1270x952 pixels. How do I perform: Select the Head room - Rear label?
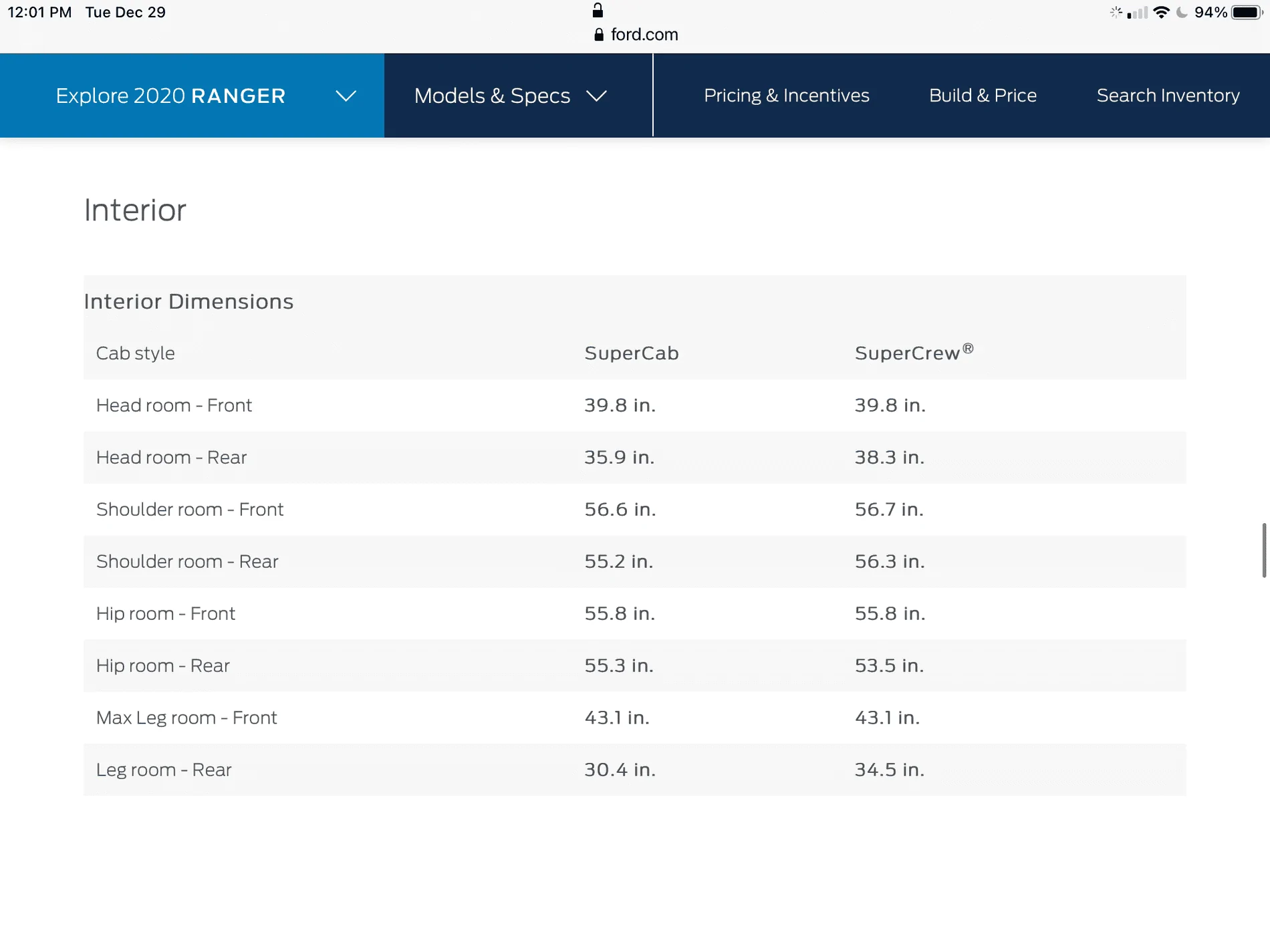pos(171,457)
